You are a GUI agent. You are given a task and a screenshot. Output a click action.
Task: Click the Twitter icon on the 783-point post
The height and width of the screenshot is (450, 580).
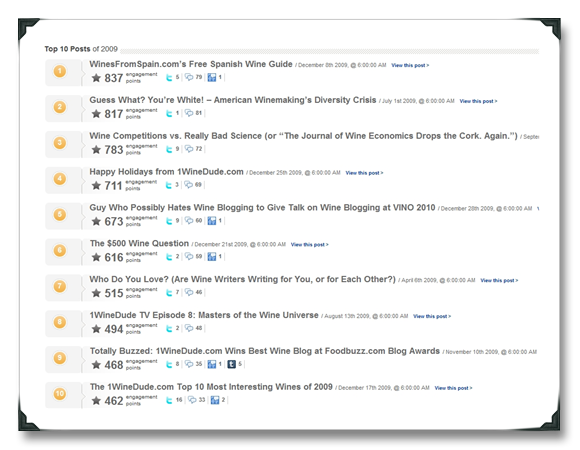click(169, 149)
